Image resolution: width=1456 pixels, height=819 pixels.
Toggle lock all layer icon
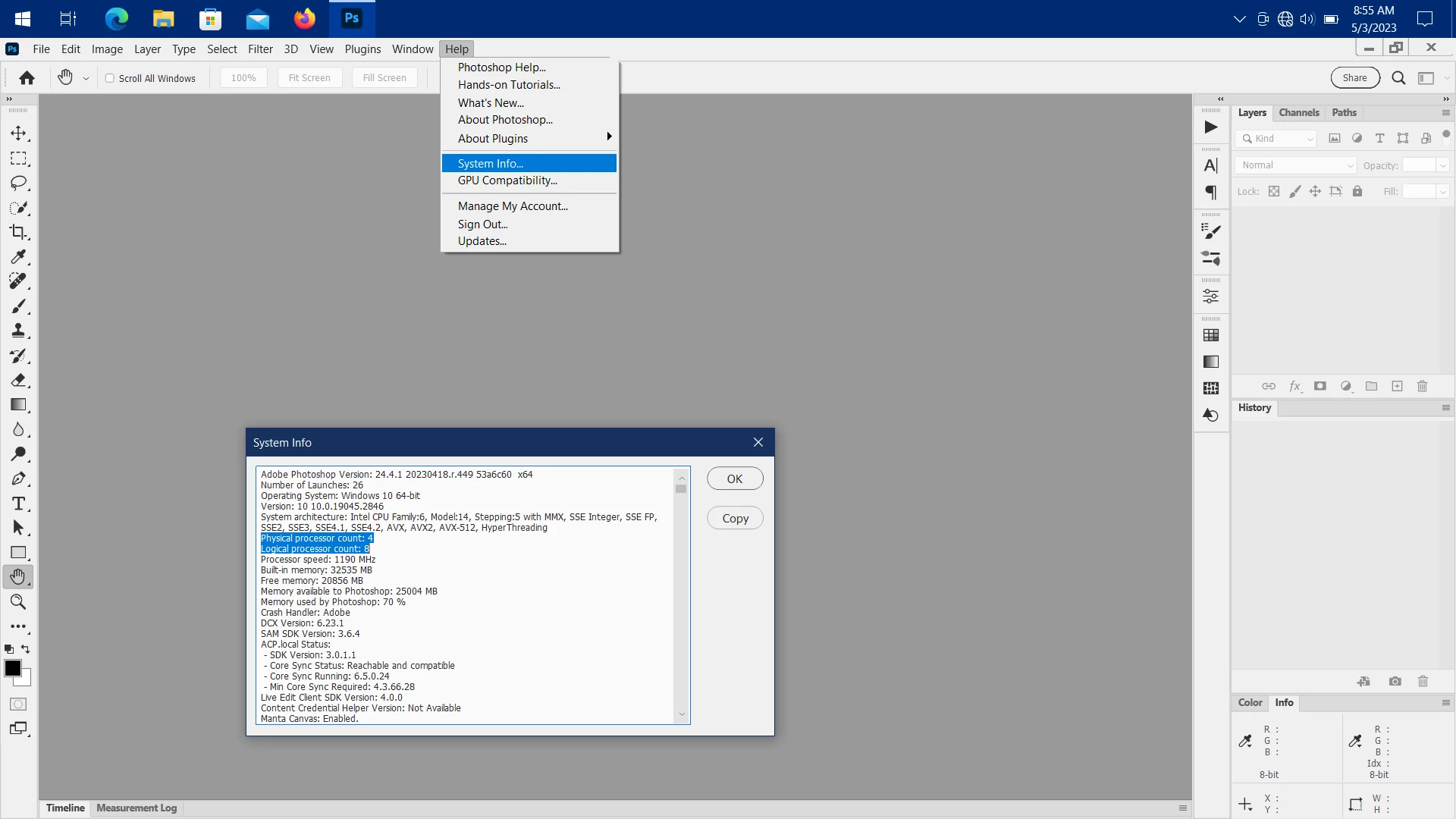(1357, 192)
